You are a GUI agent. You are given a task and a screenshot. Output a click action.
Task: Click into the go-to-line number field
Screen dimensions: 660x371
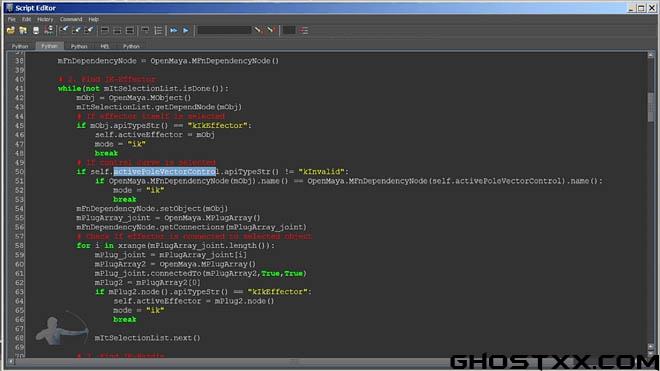[x=289, y=30]
